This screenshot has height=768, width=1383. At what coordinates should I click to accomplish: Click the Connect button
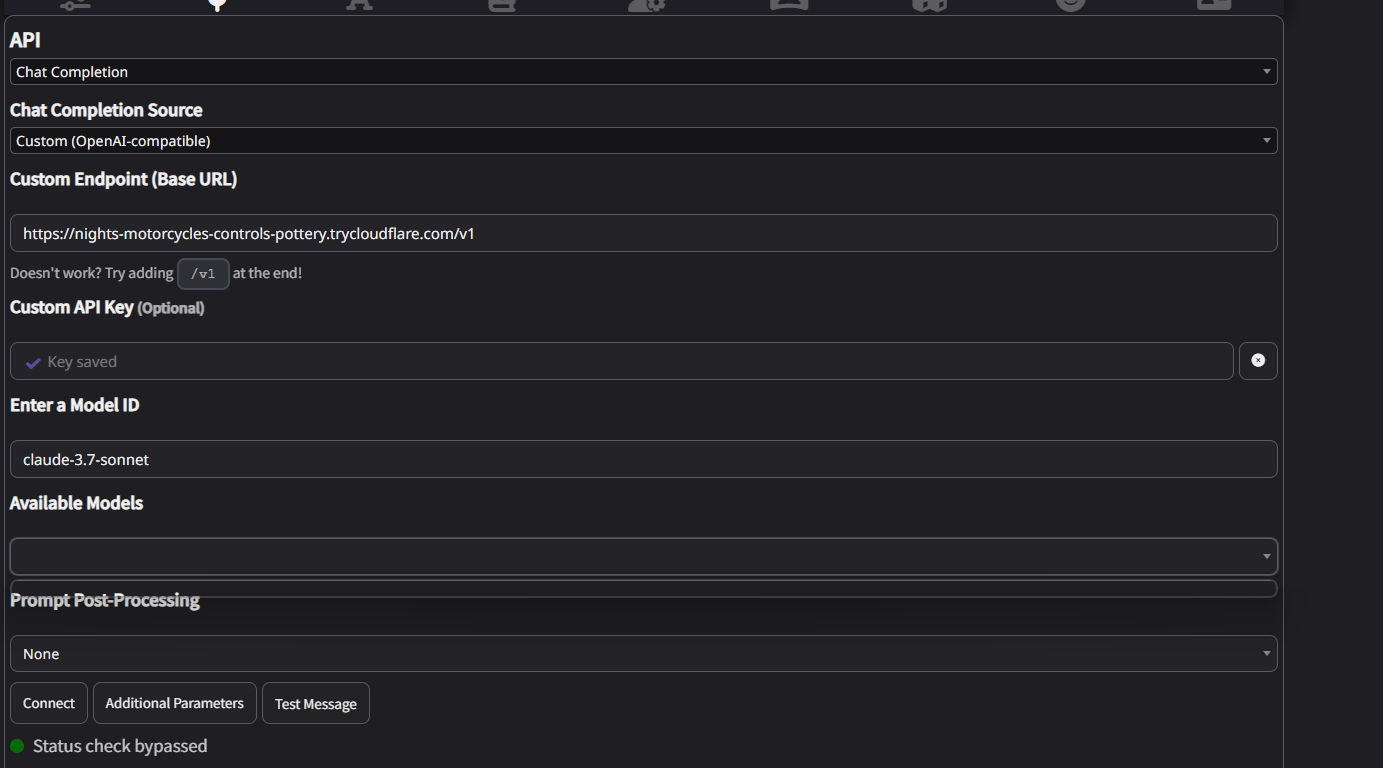pyautogui.click(x=49, y=703)
